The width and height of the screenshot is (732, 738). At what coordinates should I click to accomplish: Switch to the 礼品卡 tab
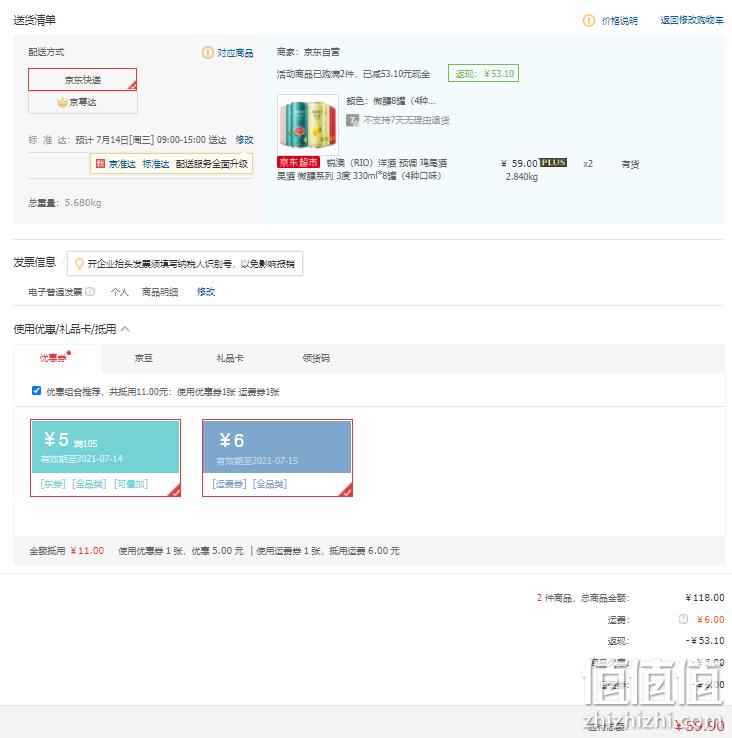pyautogui.click(x=230, y=358)
